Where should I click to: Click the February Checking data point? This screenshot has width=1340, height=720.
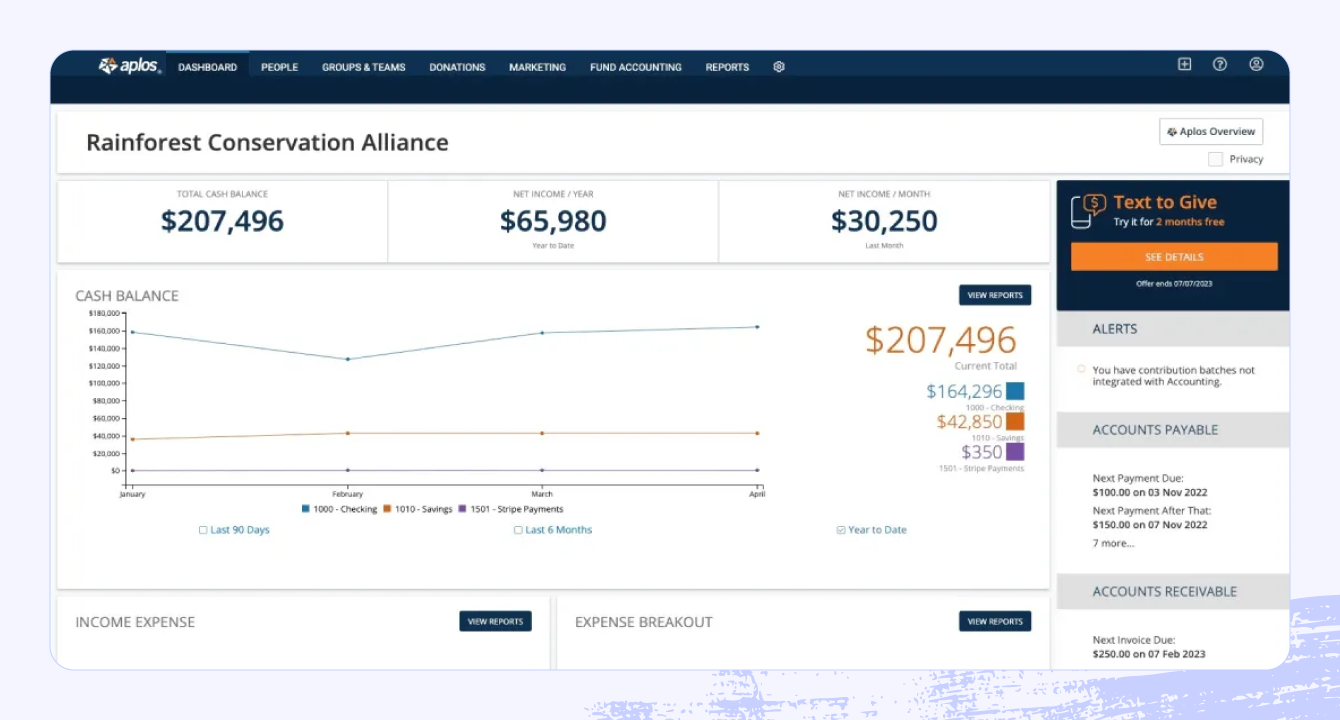tap(348, 359)
